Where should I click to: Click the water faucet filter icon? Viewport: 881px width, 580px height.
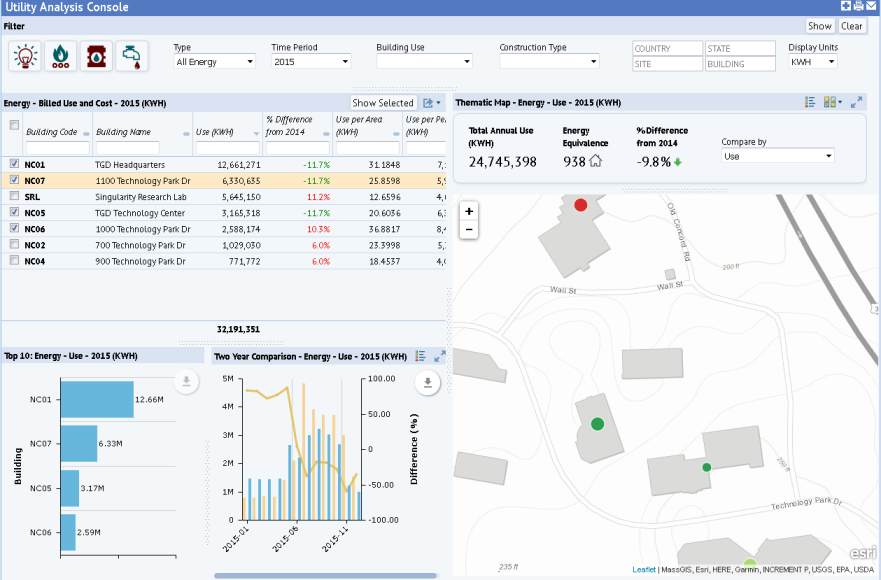pyautogui.click(x=132, y=56)
